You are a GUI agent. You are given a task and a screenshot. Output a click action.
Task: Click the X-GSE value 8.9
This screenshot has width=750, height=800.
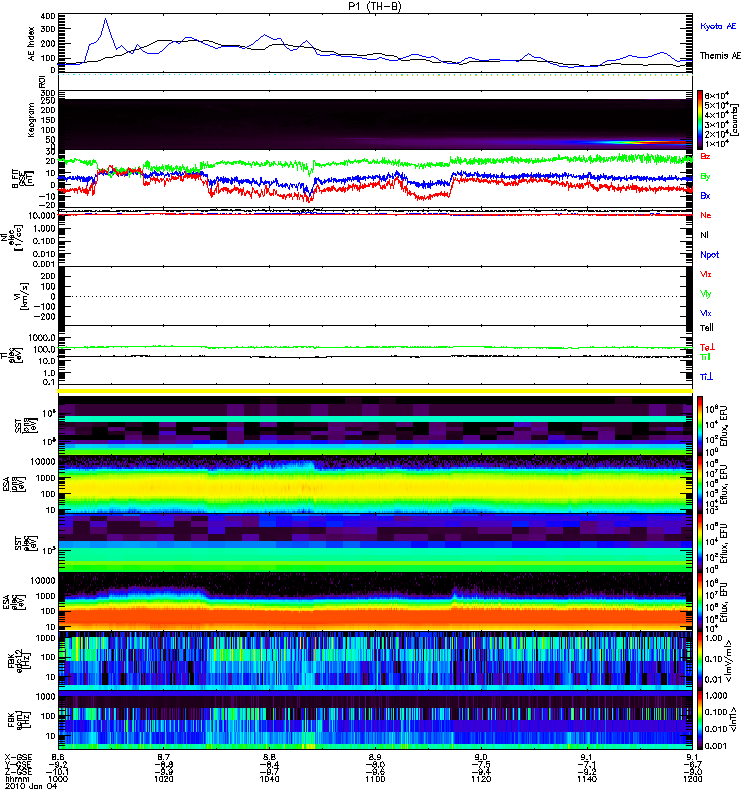[375, 757]
